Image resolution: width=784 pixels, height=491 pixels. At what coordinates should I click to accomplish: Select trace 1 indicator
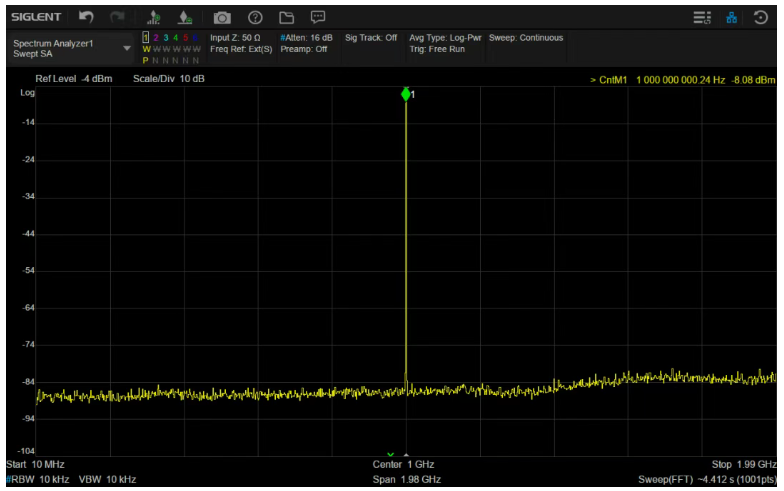(146, 38)
